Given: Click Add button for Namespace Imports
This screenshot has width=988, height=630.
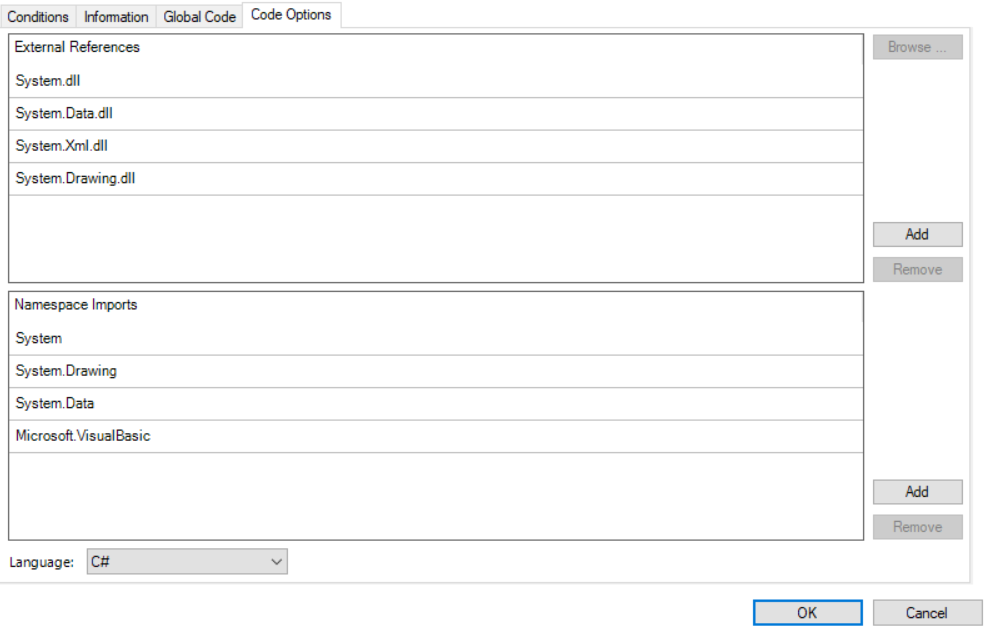Looking at the screenshot, I should pyautogui.click(x=917, y=492).
